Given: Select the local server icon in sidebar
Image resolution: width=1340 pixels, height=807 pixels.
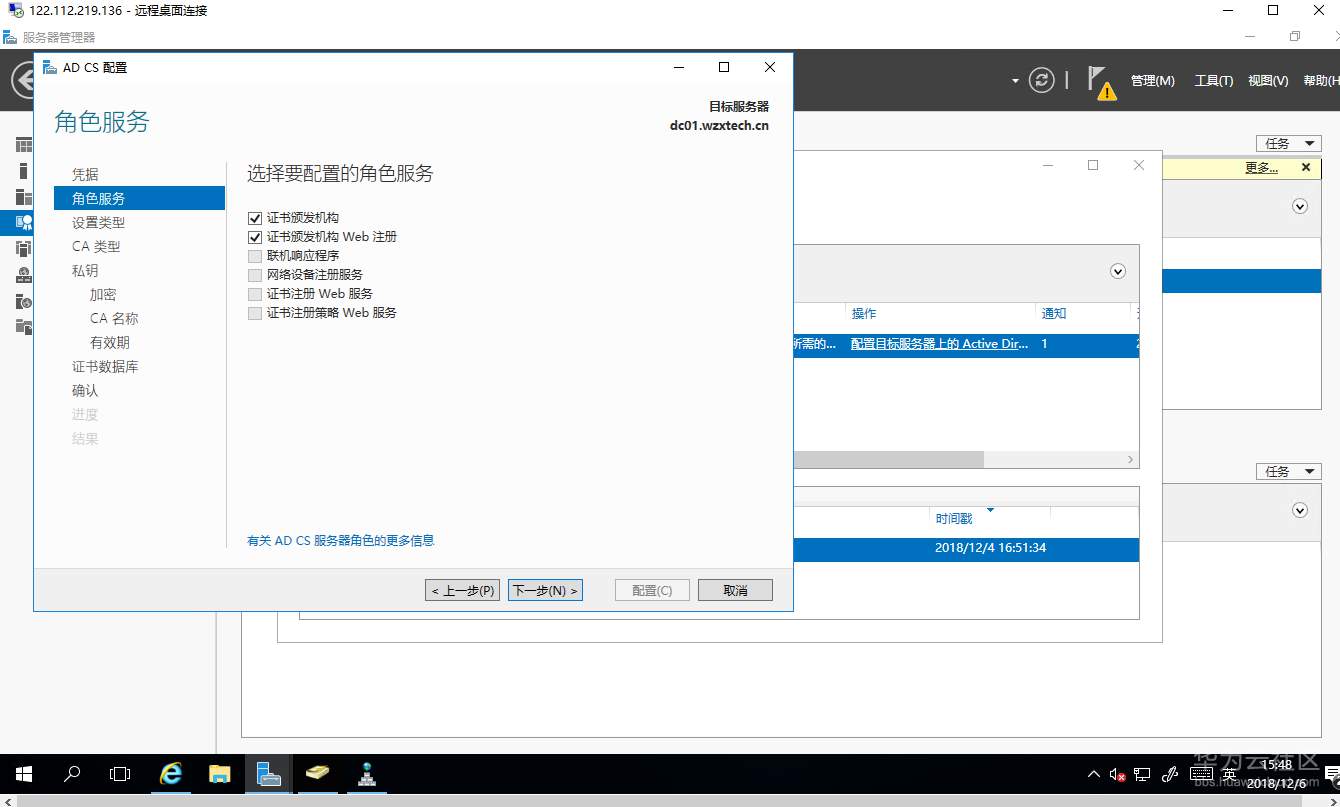Looking at the screenshot, I should (22, 168).
